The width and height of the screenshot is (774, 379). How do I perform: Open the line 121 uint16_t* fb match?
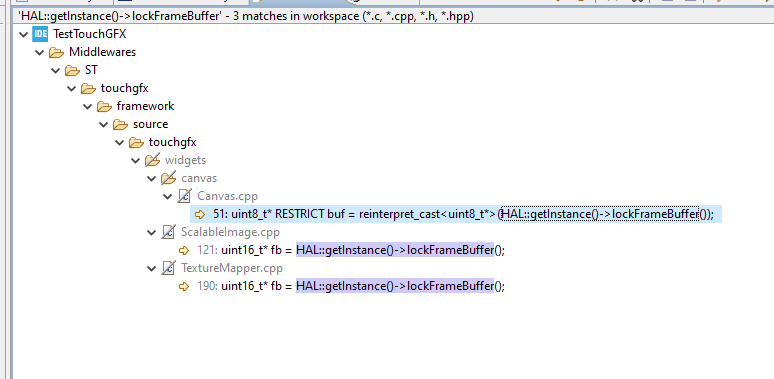click(x=351, y=250)
